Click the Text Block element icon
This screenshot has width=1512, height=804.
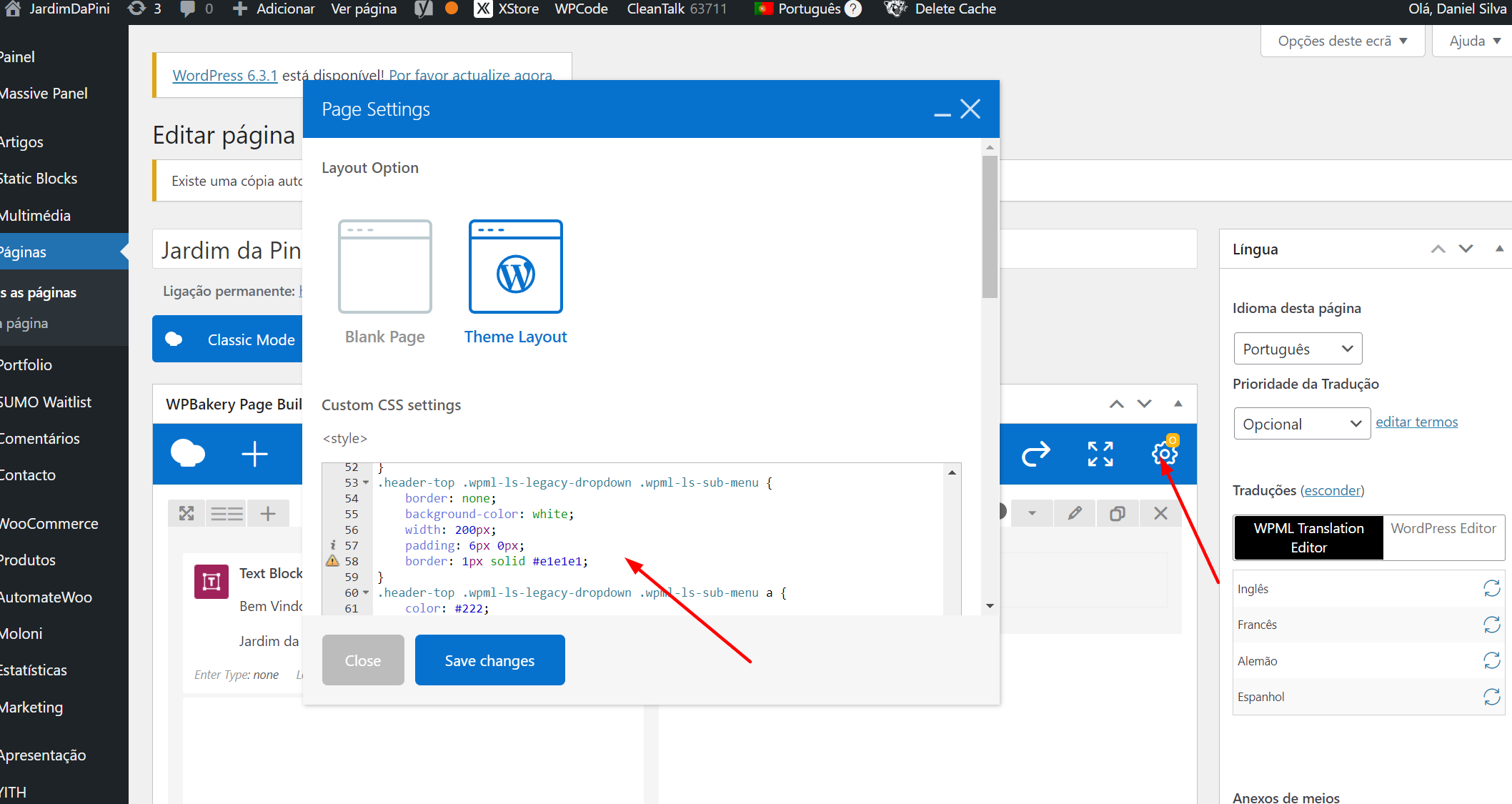click(x=212, y=582)
